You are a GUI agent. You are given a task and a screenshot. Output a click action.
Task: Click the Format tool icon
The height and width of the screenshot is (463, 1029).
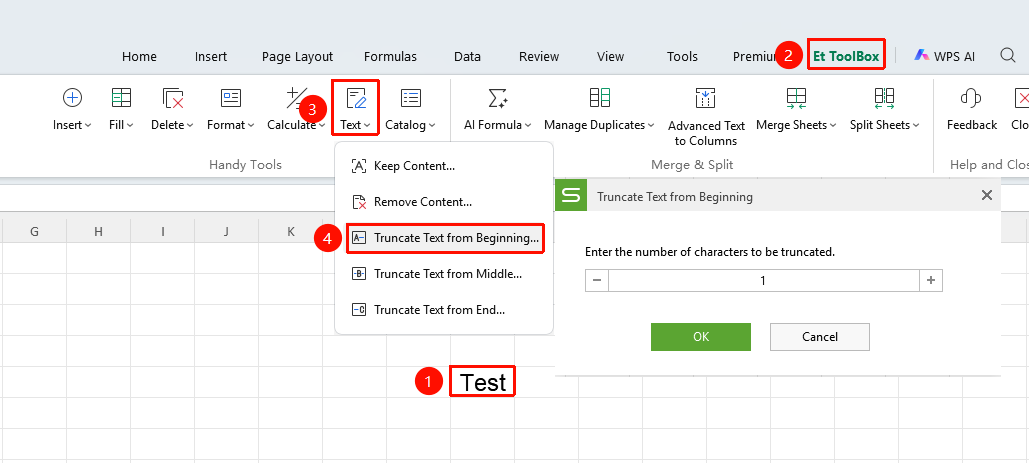coord(231,98)
